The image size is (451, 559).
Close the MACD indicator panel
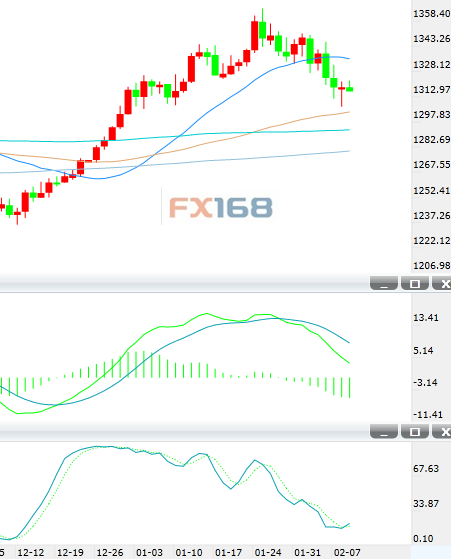[x=442, y=283]
